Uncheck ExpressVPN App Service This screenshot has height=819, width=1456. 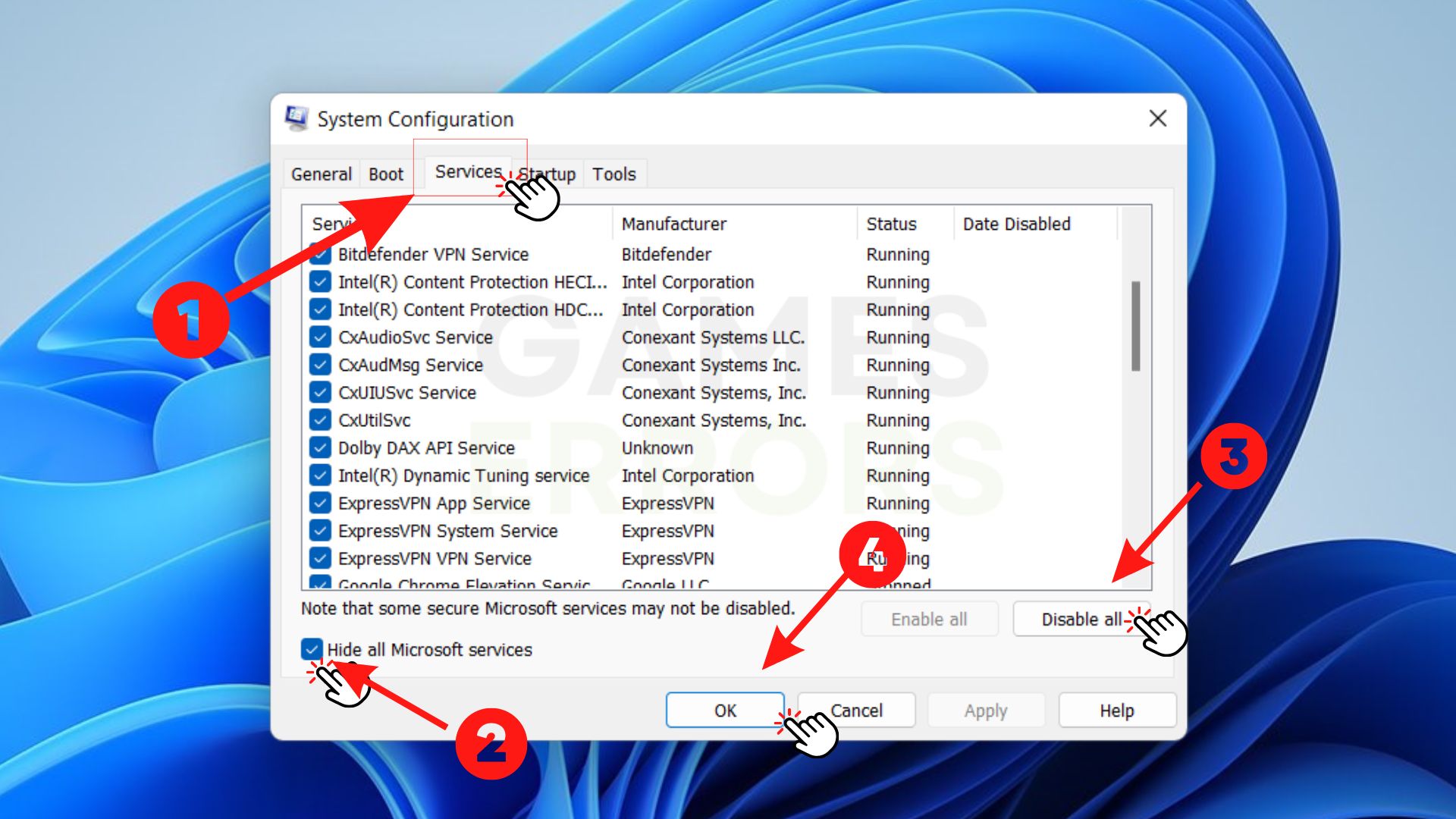coord(320,504)
